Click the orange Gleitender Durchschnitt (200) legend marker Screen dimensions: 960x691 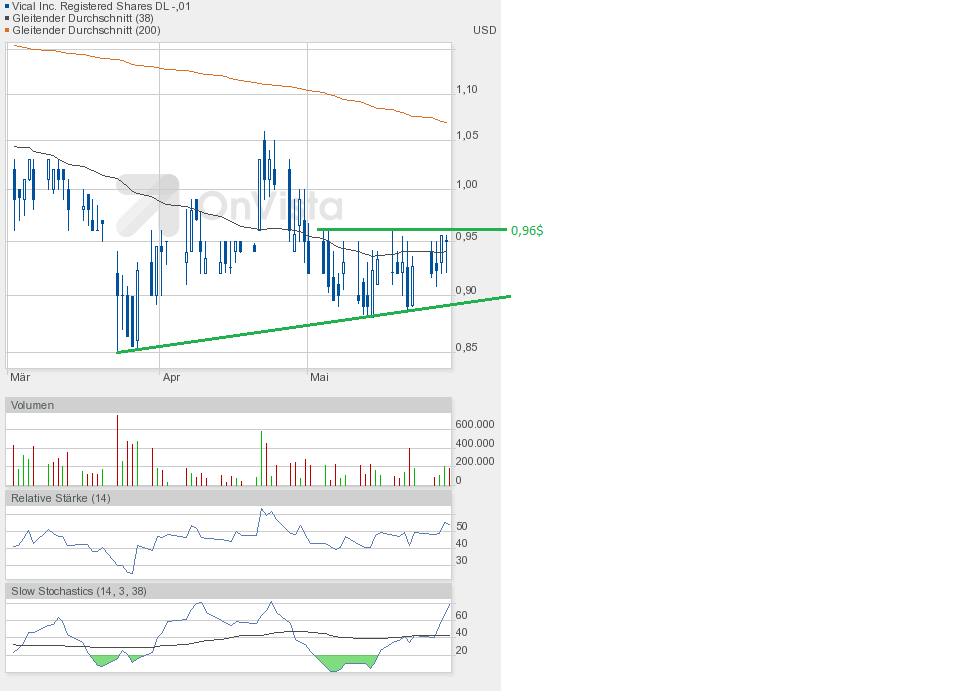tap(7, 30)
